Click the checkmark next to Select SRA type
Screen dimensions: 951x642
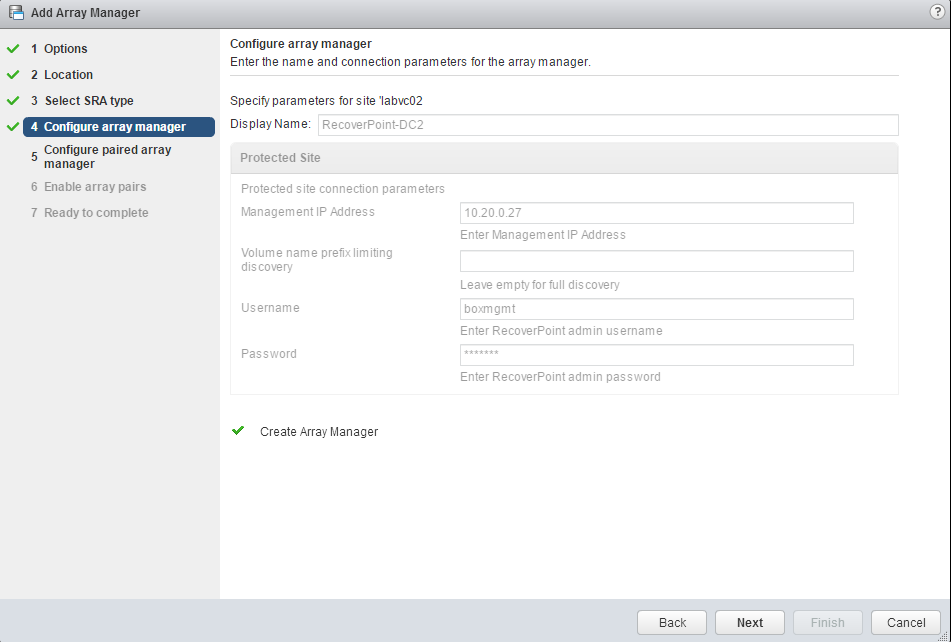pos(13,101)
